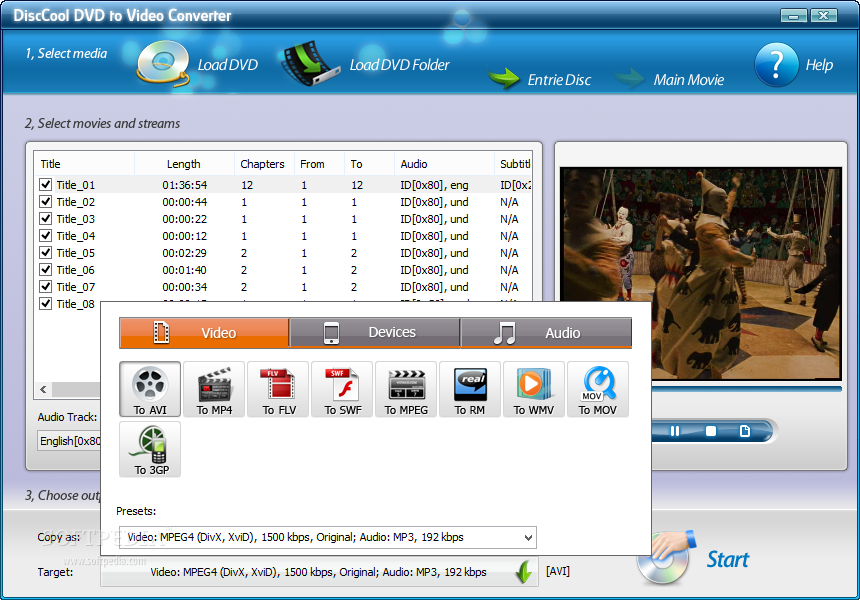This screenshot has height=600, width=860.
Task: Stop the preview playback
Action: pos(710,431)
